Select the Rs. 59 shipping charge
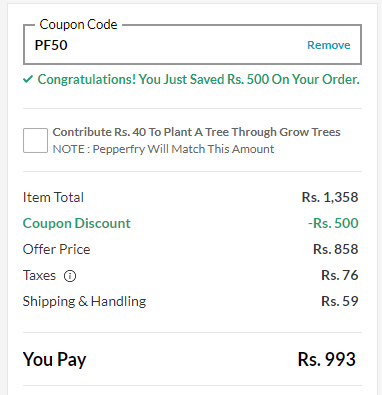 pyautogui.click(x=340, y=301)
